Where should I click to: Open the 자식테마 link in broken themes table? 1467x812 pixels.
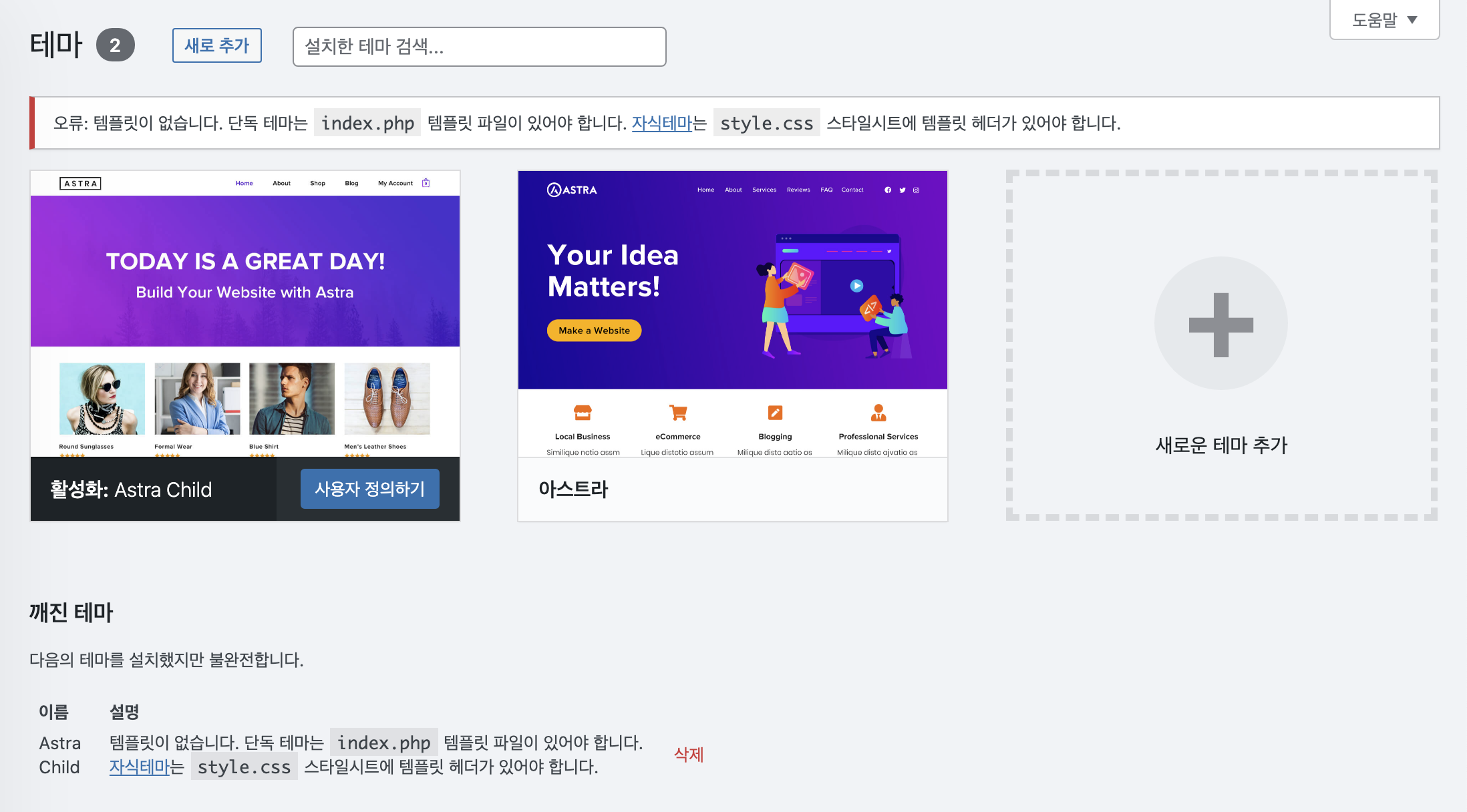tap(140, 767)
